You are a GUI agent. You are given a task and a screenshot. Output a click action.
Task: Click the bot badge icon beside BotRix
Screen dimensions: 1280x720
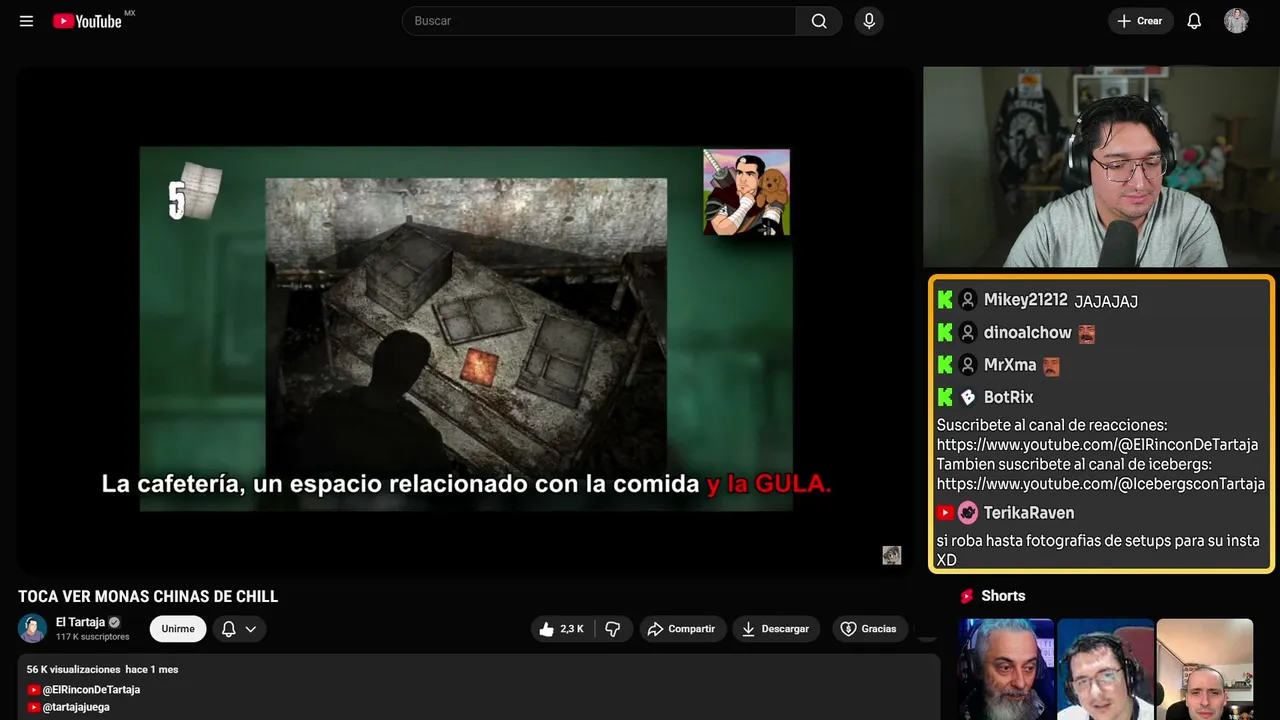click(968, 397)
